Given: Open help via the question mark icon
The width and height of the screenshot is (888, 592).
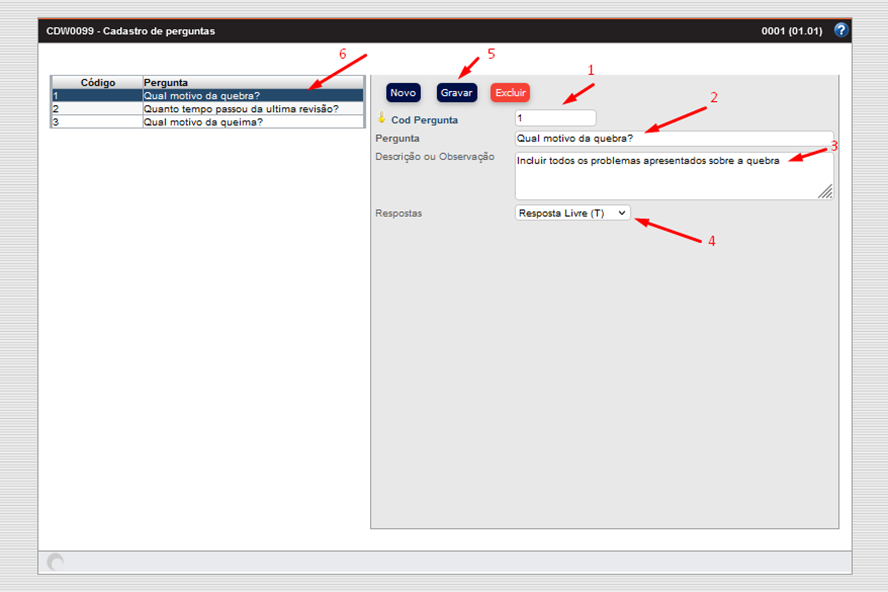Looking at the screenshot, I should pyautogui.click(x=841, y=30).
